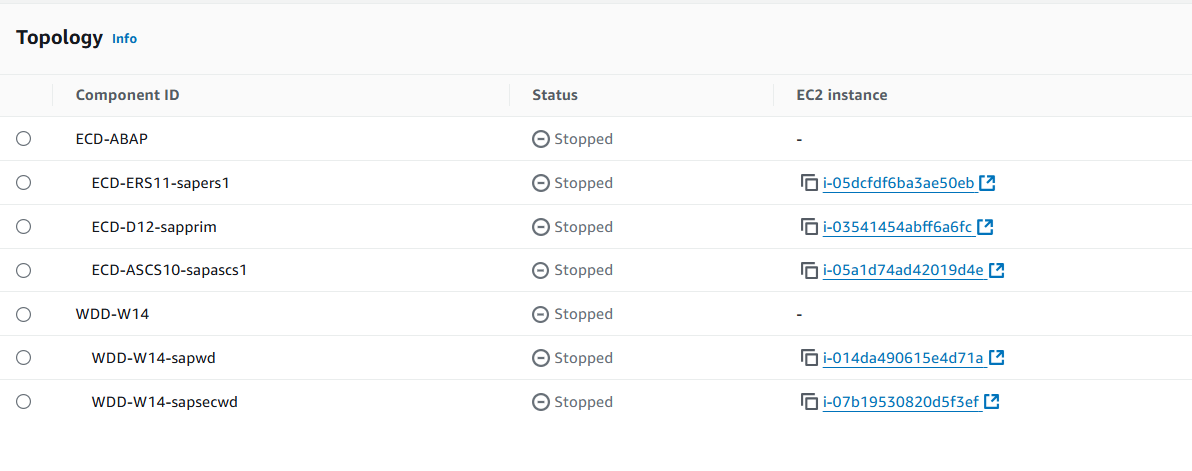Open instance link i-05a1d74ad42019d4e
Screen dimensions: 1192x471
click(x=903, y=270)
